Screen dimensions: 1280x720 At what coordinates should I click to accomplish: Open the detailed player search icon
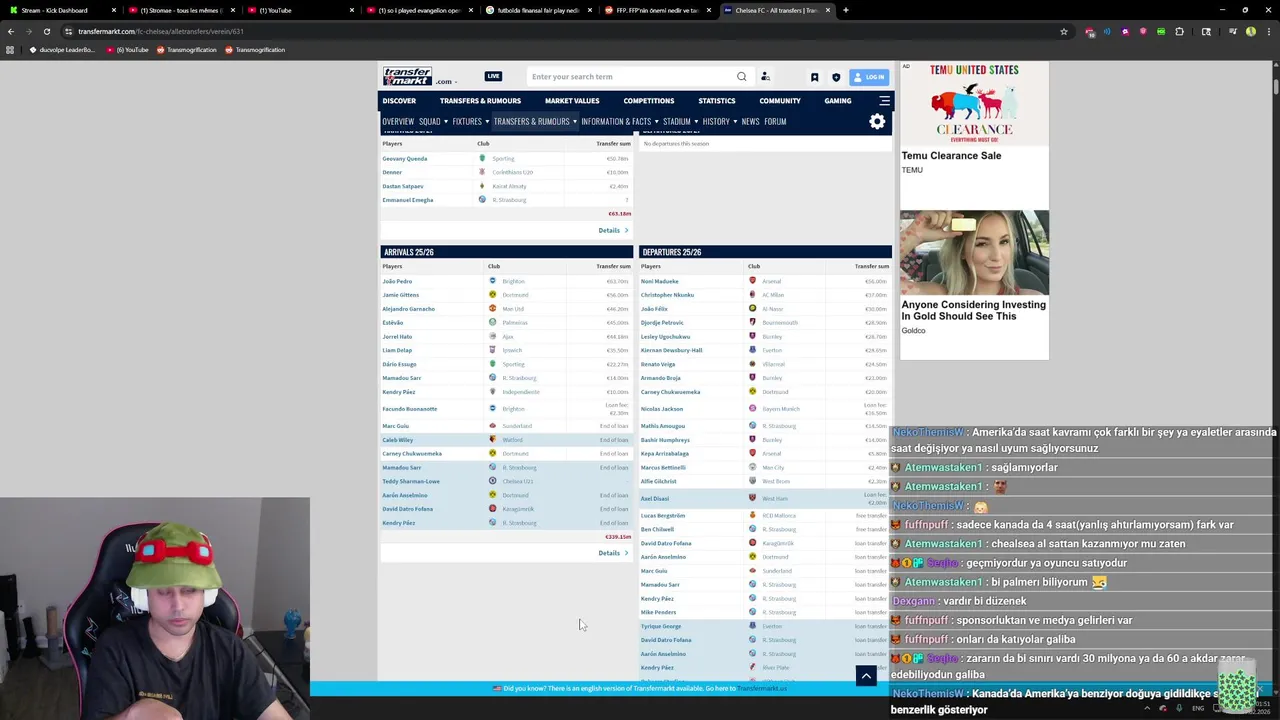(765, 76)
